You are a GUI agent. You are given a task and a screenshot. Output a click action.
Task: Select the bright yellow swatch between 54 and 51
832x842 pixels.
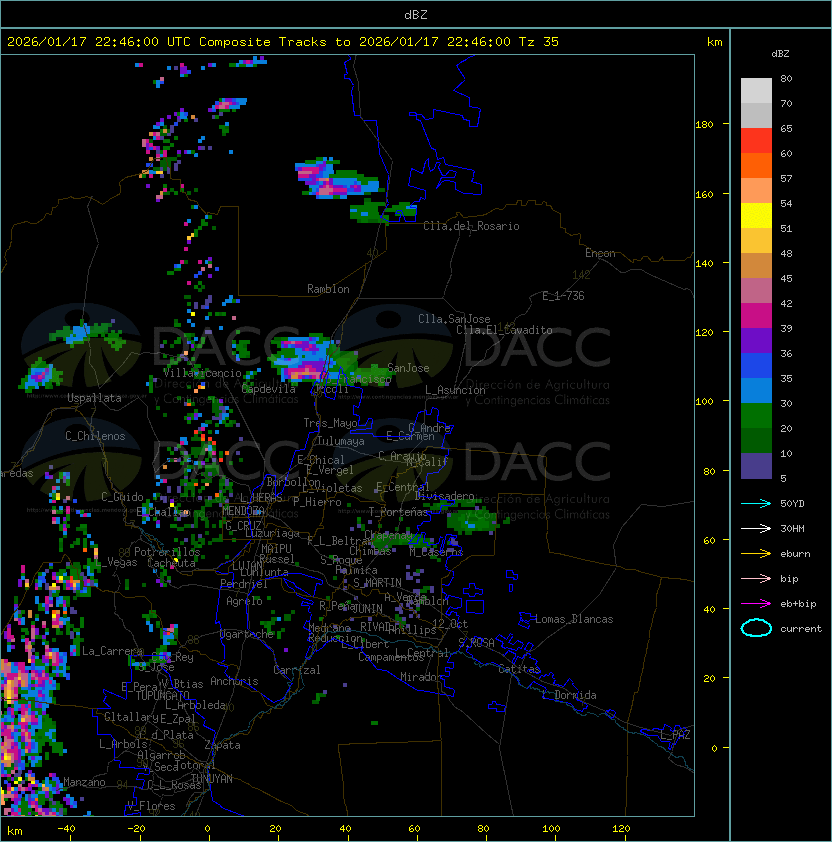click(x=756, y=216)
